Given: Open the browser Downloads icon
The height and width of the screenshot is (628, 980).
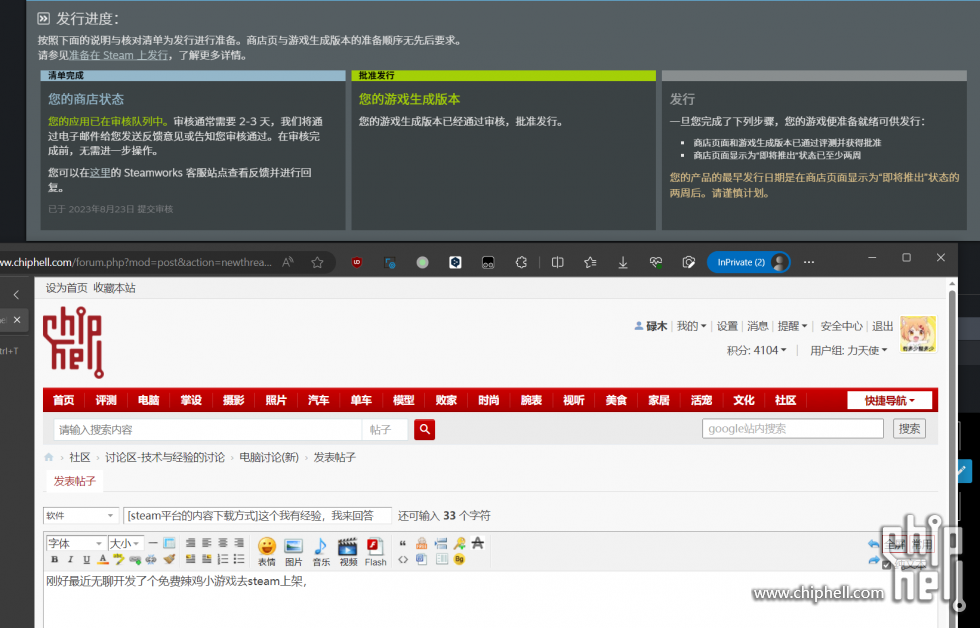Looking at the screenshot, I should click(623, 262).
